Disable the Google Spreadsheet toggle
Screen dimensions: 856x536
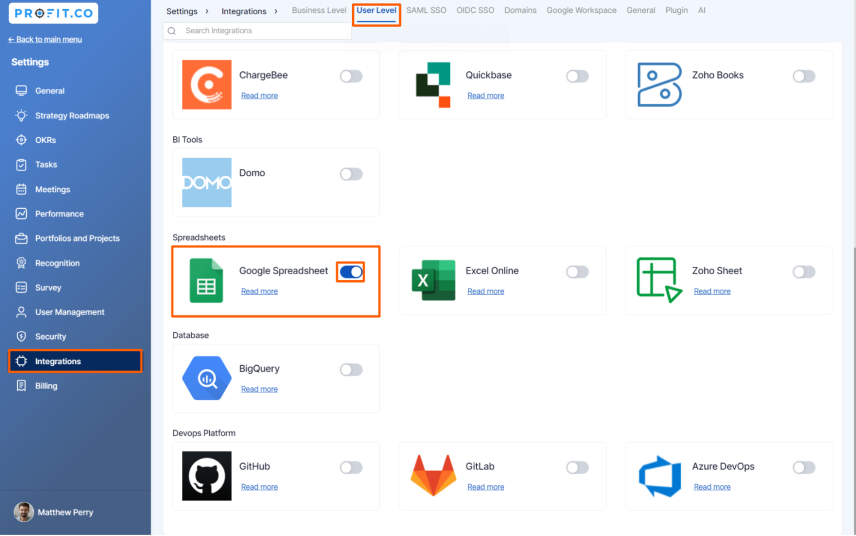pos(351,272)
